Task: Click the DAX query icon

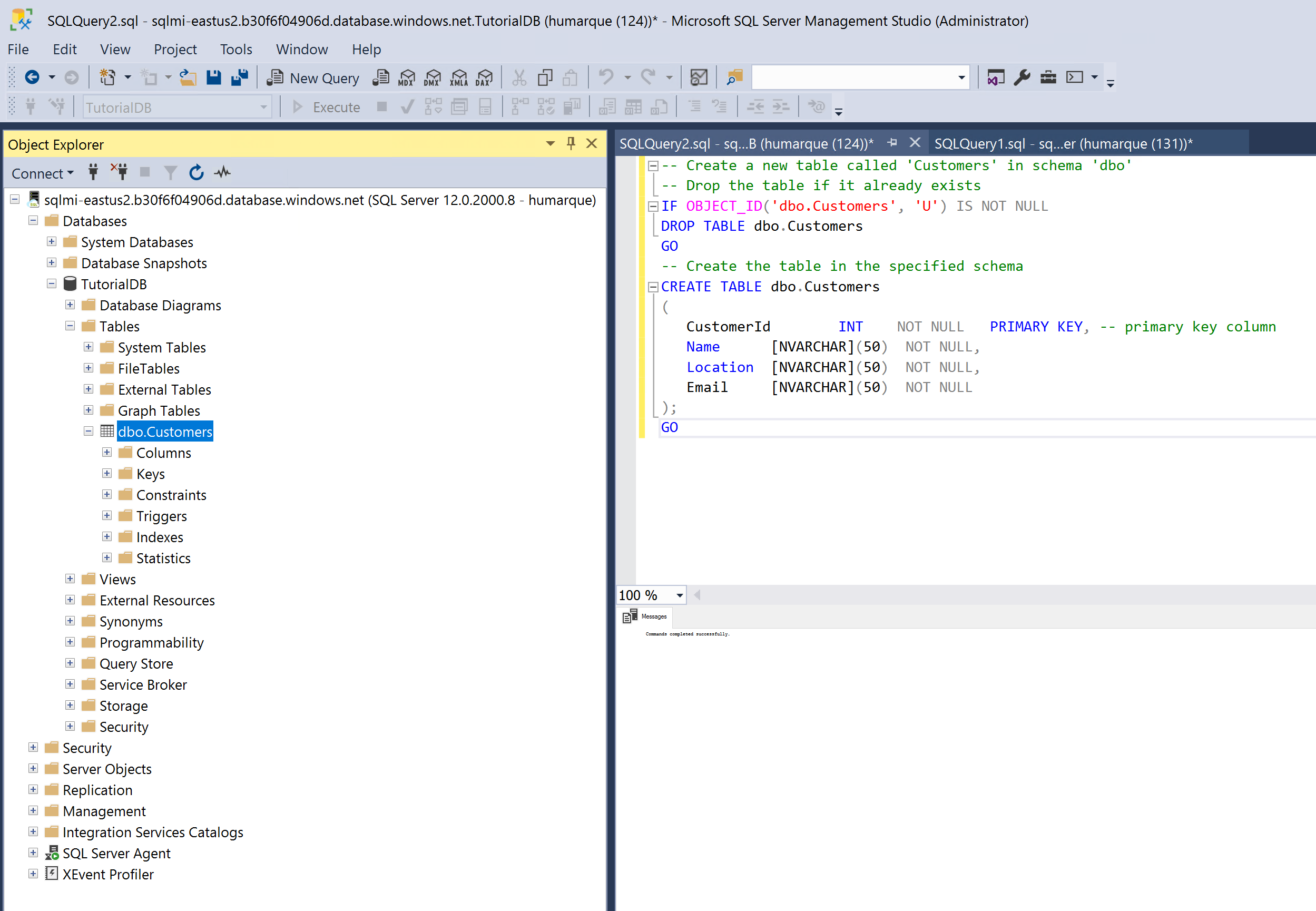Action: 484,77
